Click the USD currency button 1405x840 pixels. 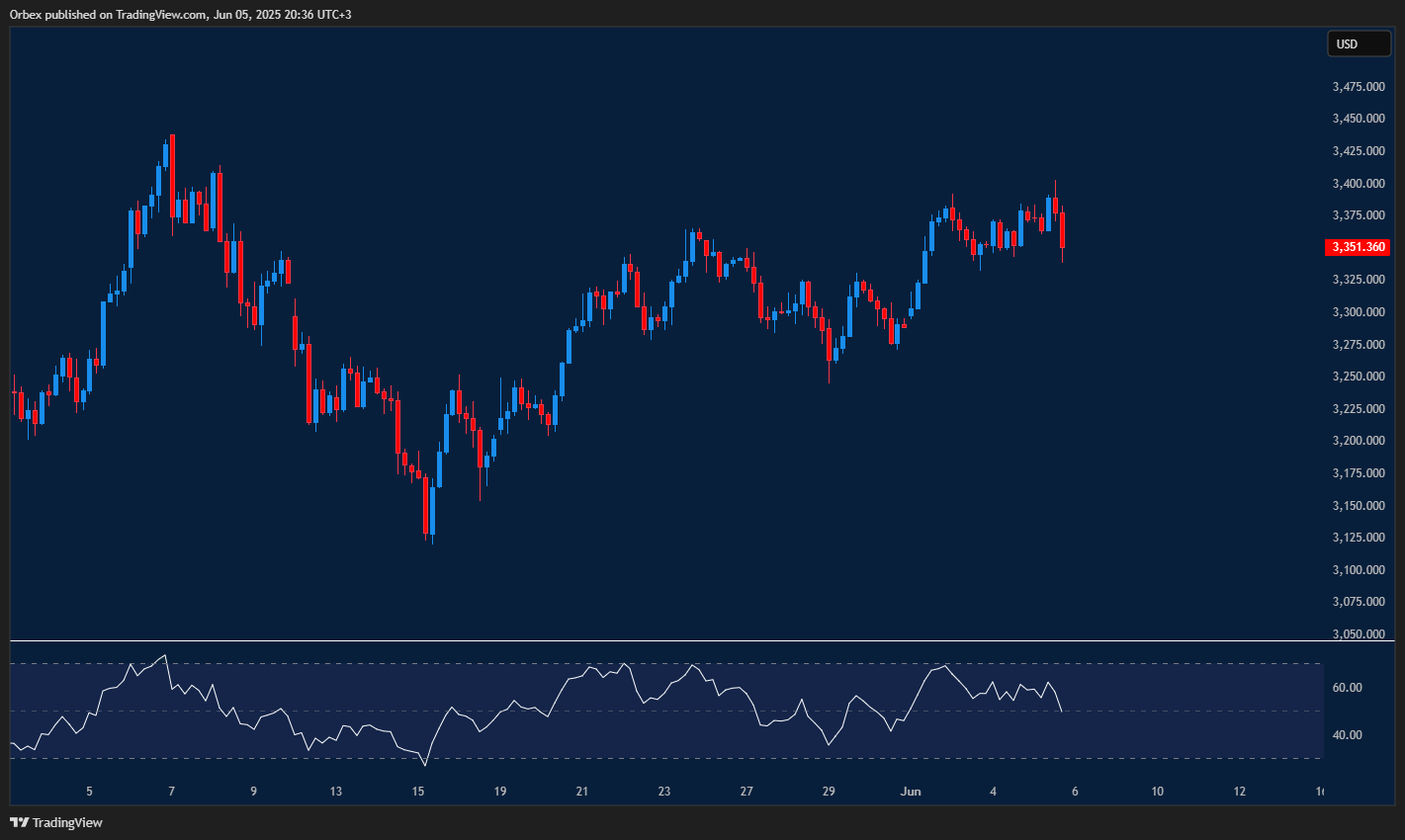(x=1359, y=43)
